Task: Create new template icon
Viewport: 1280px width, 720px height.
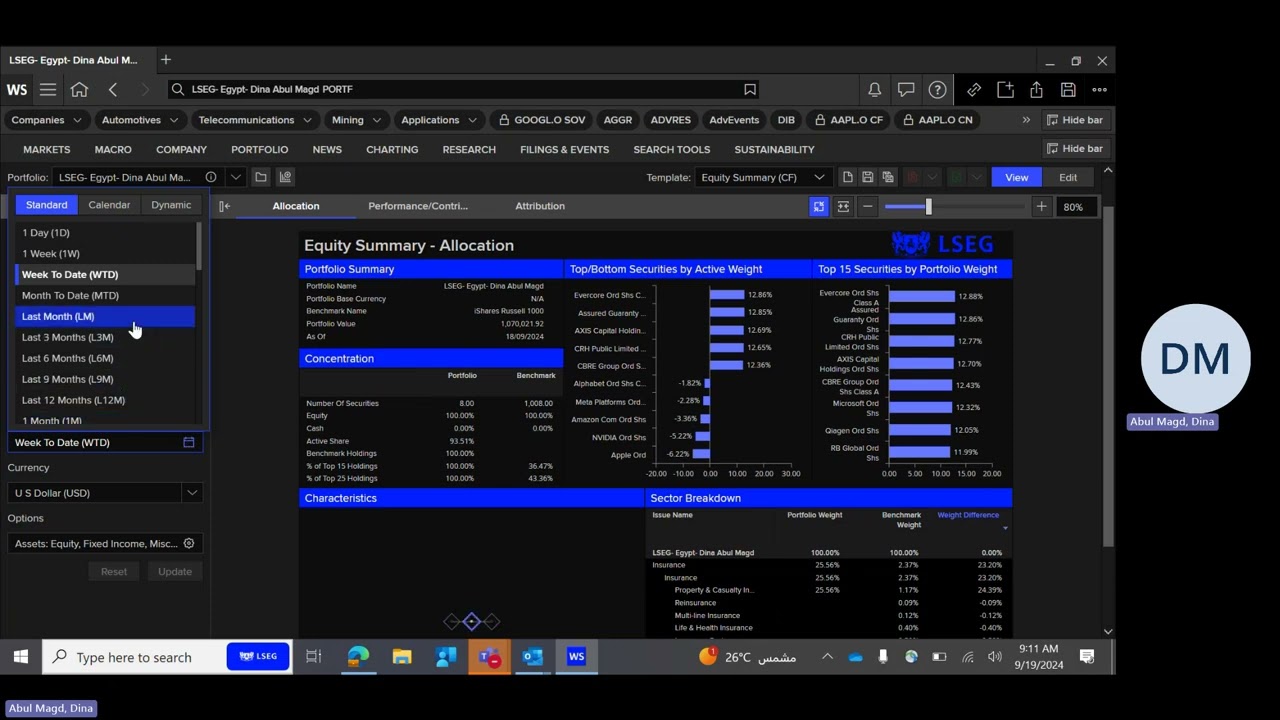Action: (x=848, y=177)
